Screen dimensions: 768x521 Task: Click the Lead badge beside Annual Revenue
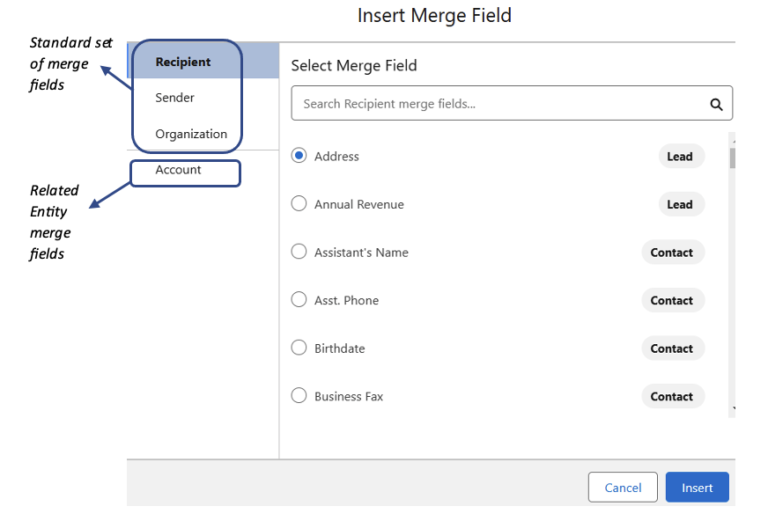(681, 204)
